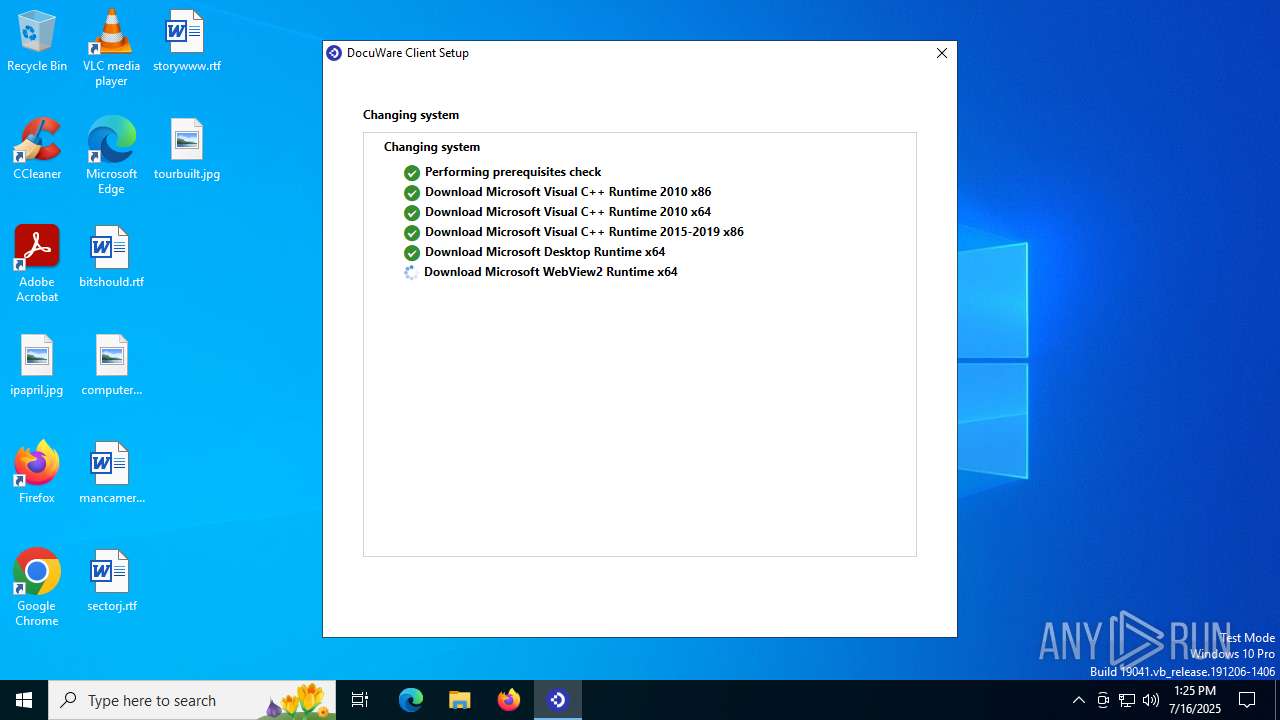Click green check beside Runtime 2010 x86
Viewport: 1280px width, 720px height.
[x=411, y=193]
